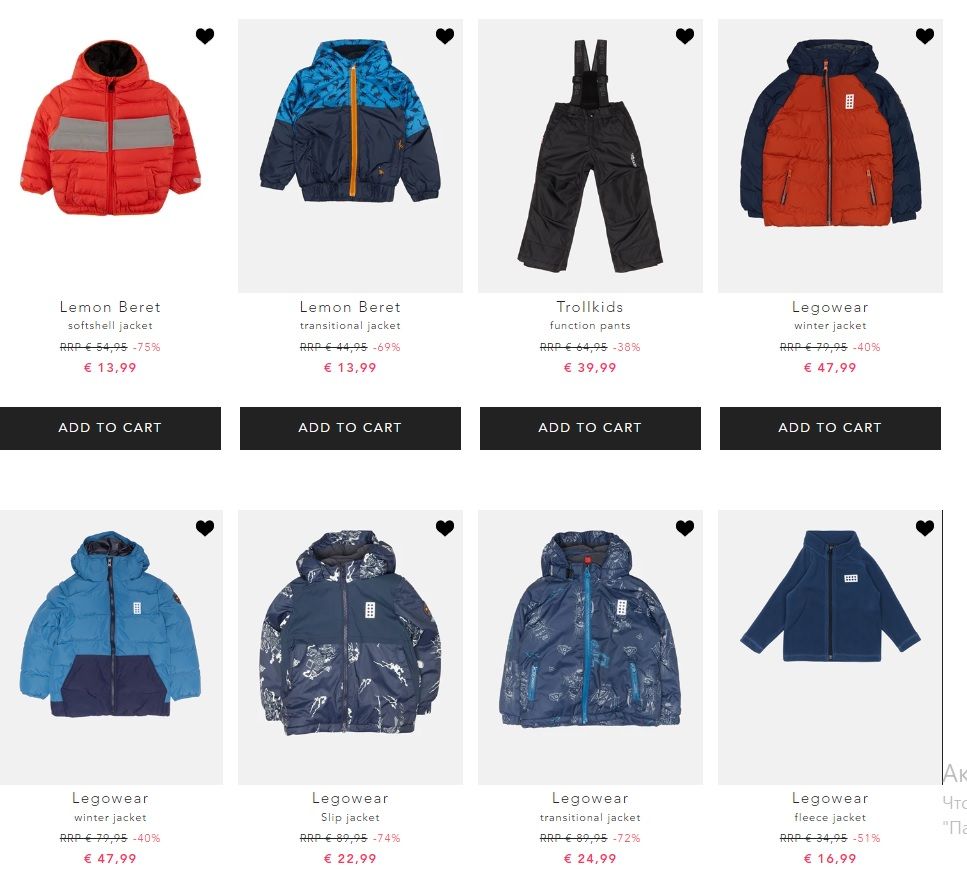
Task: Open blue Legowear winter jacket product photo
Action: (110, 647)
